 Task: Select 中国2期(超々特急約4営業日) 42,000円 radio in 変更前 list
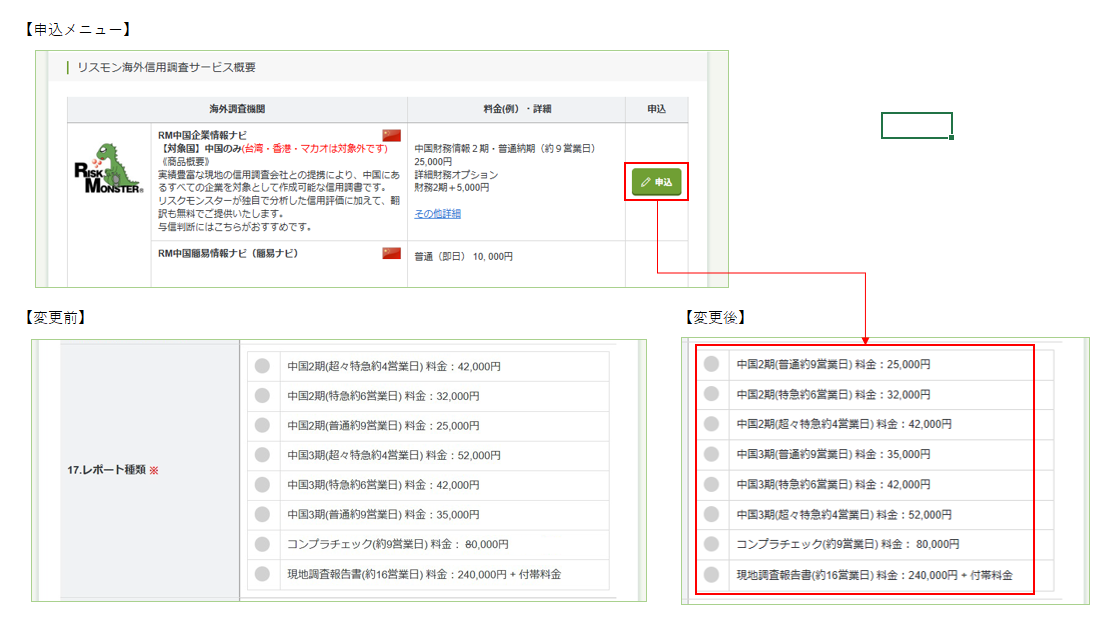click(x=262, y=366)
